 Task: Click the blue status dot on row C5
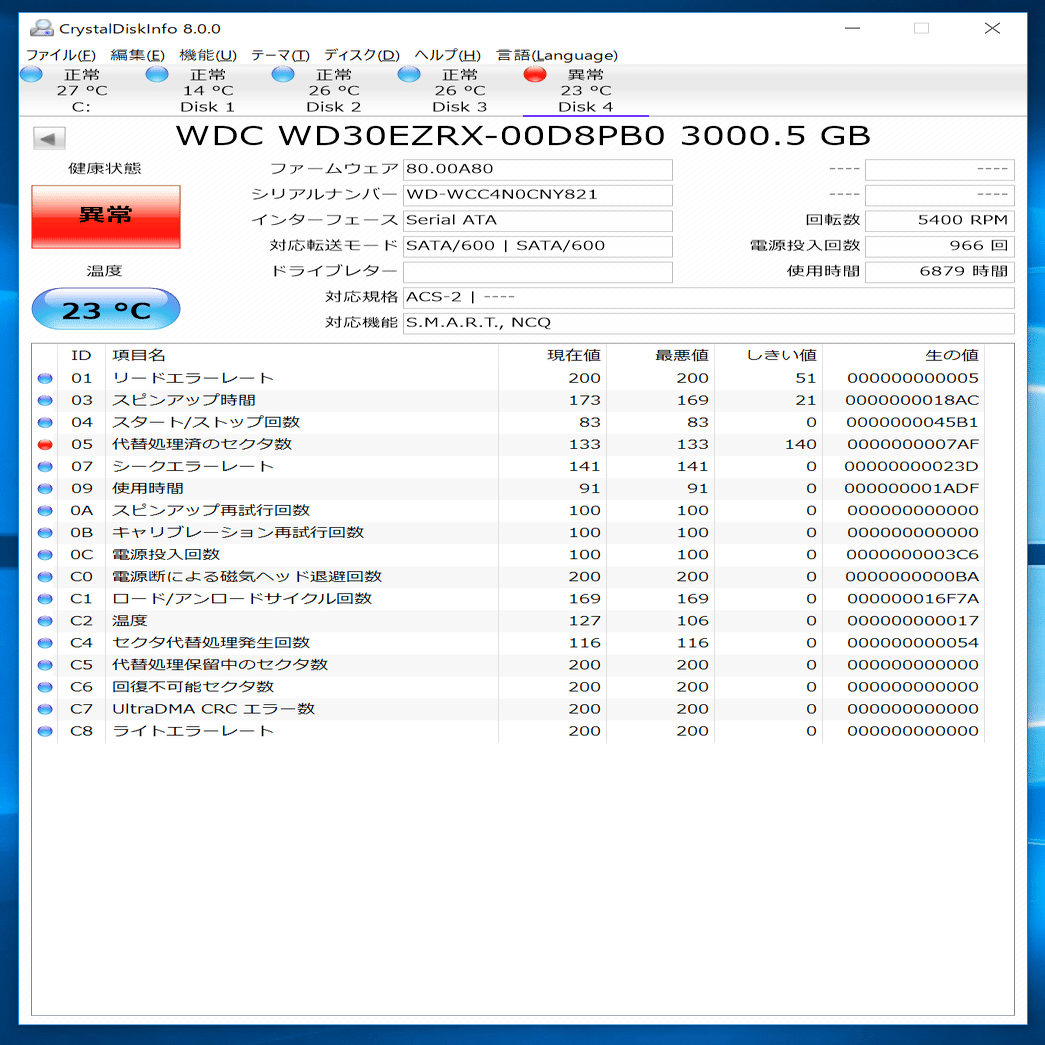click(x=45, y=664)
